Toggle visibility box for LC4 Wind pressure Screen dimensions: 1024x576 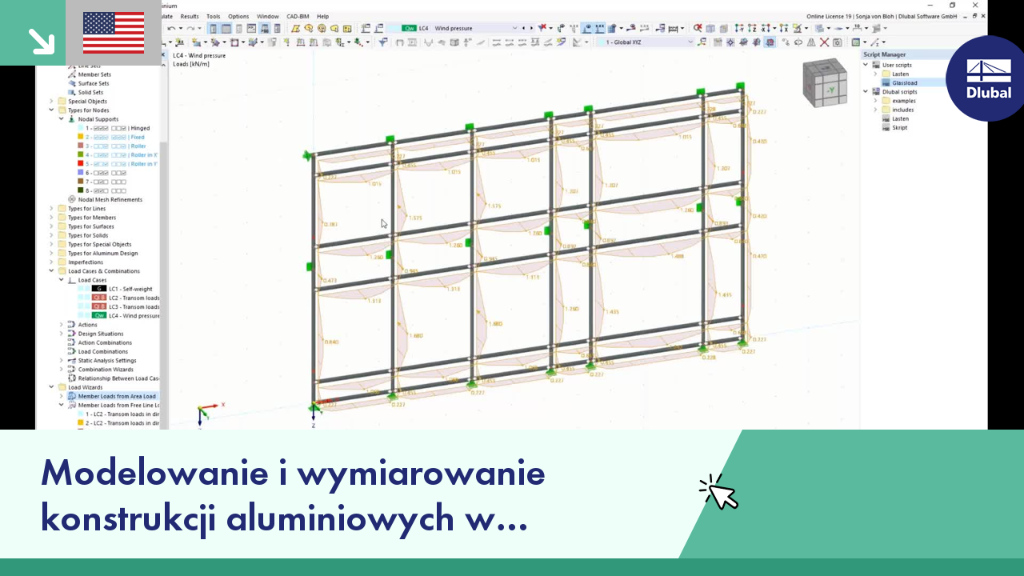(x=82, y=315)
